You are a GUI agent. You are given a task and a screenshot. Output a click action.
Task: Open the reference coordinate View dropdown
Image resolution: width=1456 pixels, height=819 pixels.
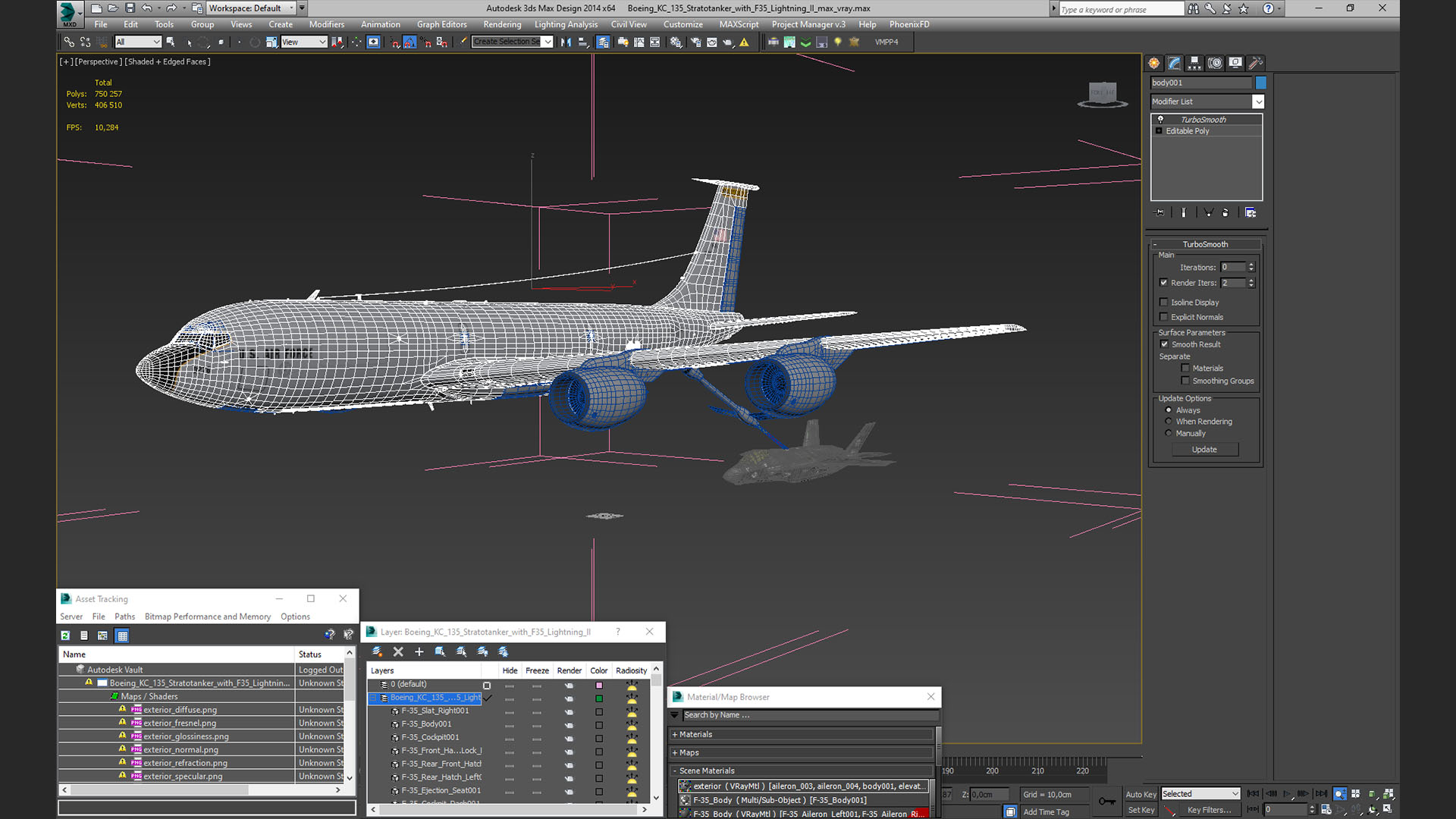[303, 42]
